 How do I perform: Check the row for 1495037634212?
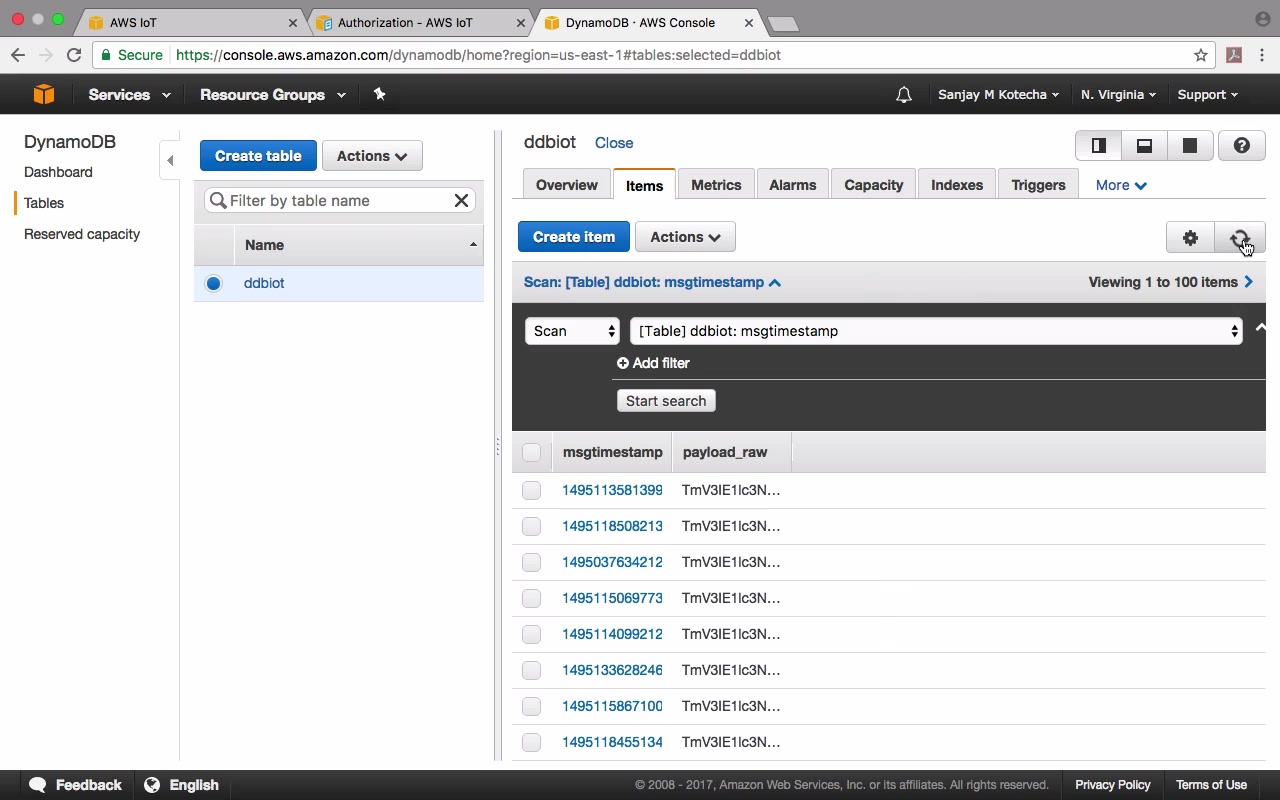531,562
